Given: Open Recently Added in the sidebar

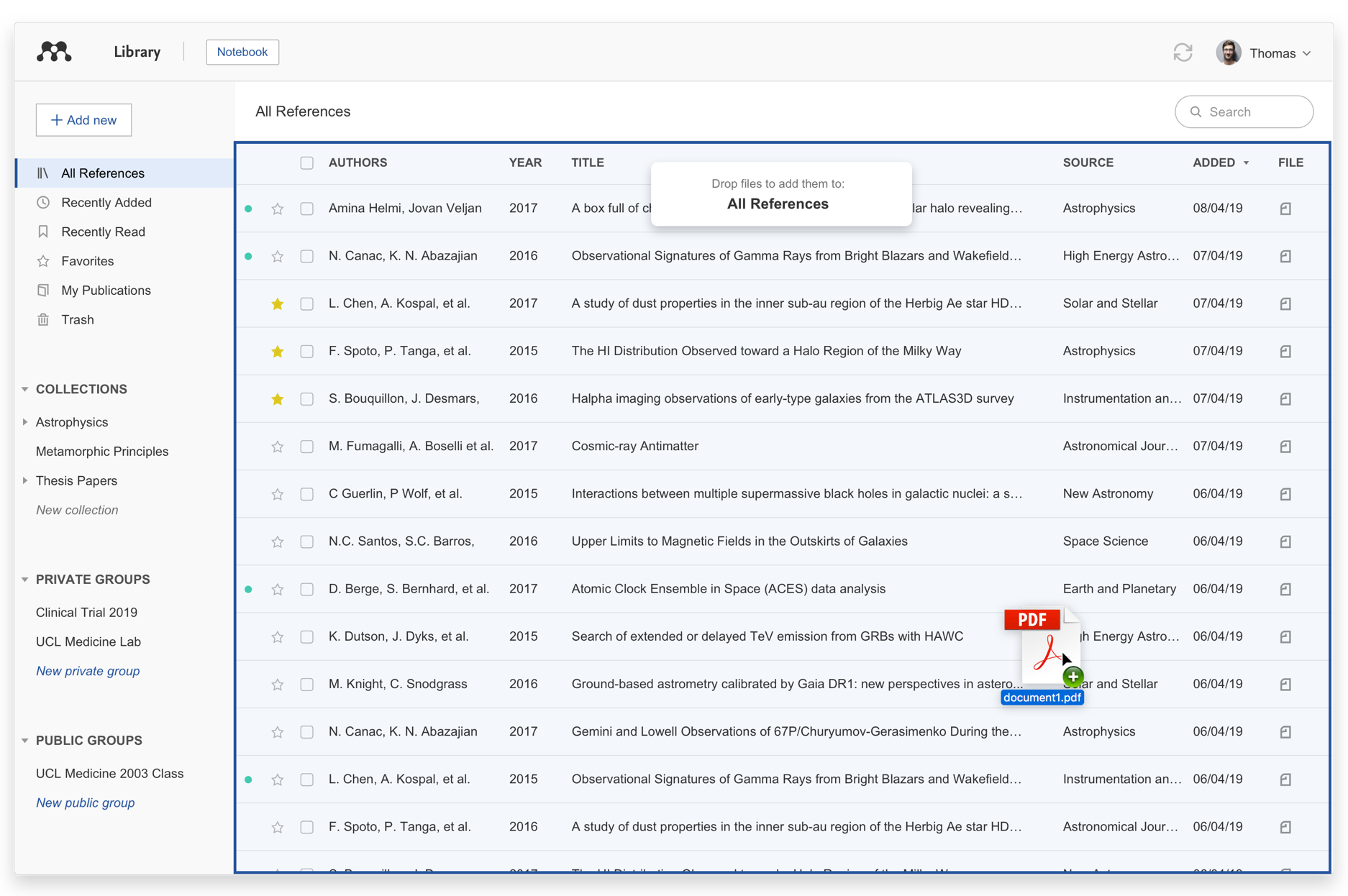Looking at the screenshot, I should click(x=106, y=203).
